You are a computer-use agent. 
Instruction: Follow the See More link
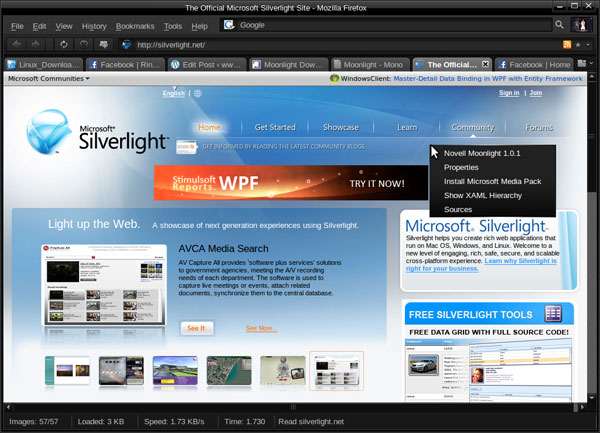pos(260,328)
